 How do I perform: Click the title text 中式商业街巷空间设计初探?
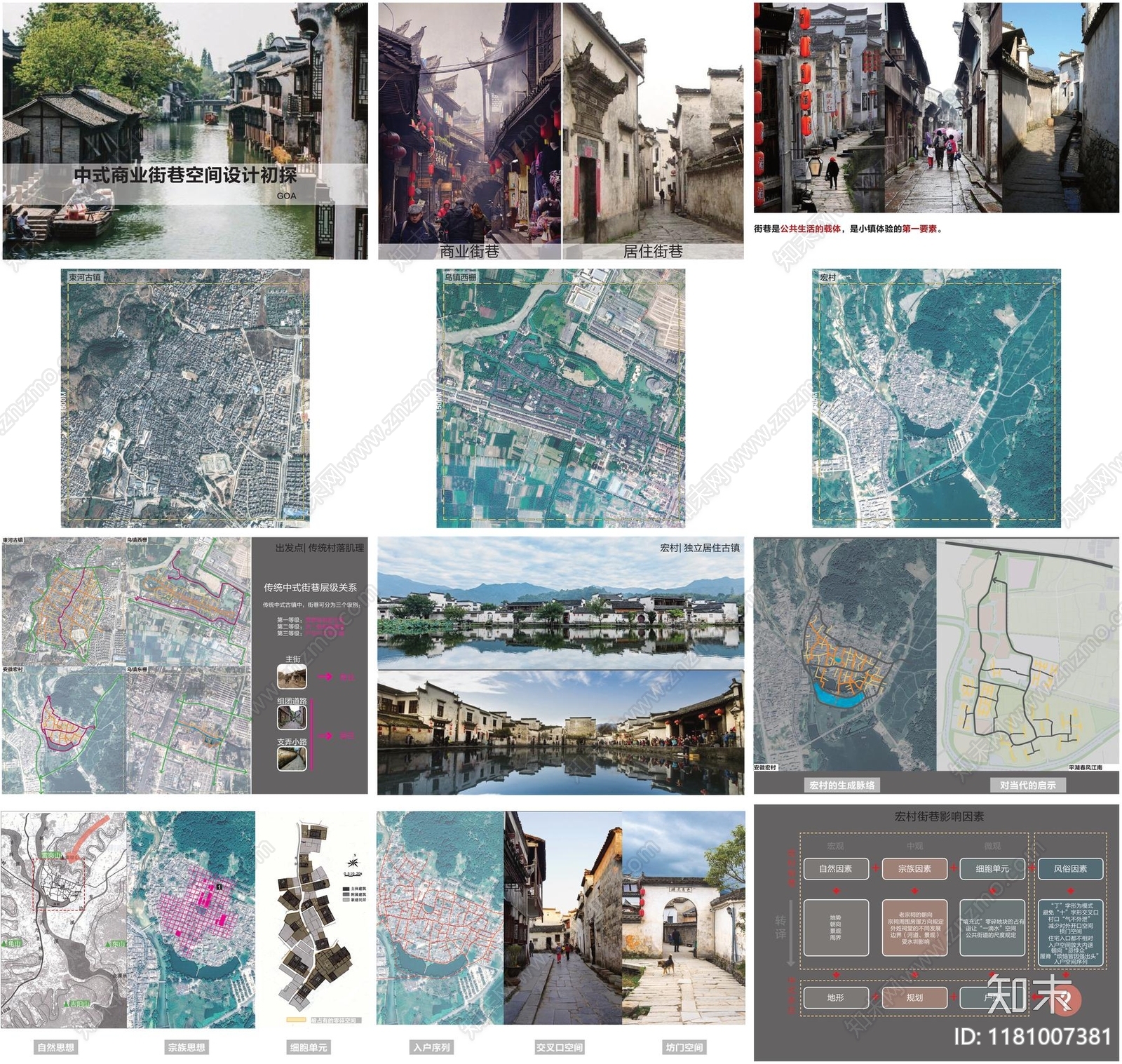click(x=185, y=175)
